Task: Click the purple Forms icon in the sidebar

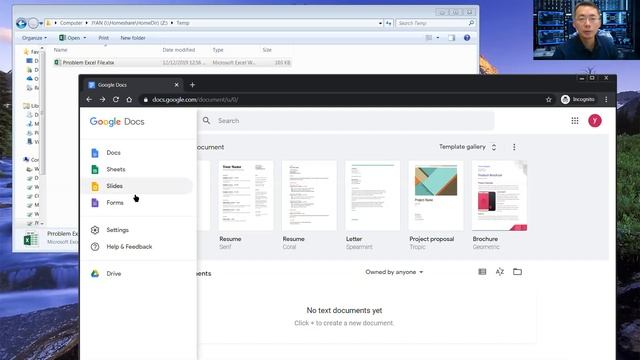Action: tap(95, 203)
